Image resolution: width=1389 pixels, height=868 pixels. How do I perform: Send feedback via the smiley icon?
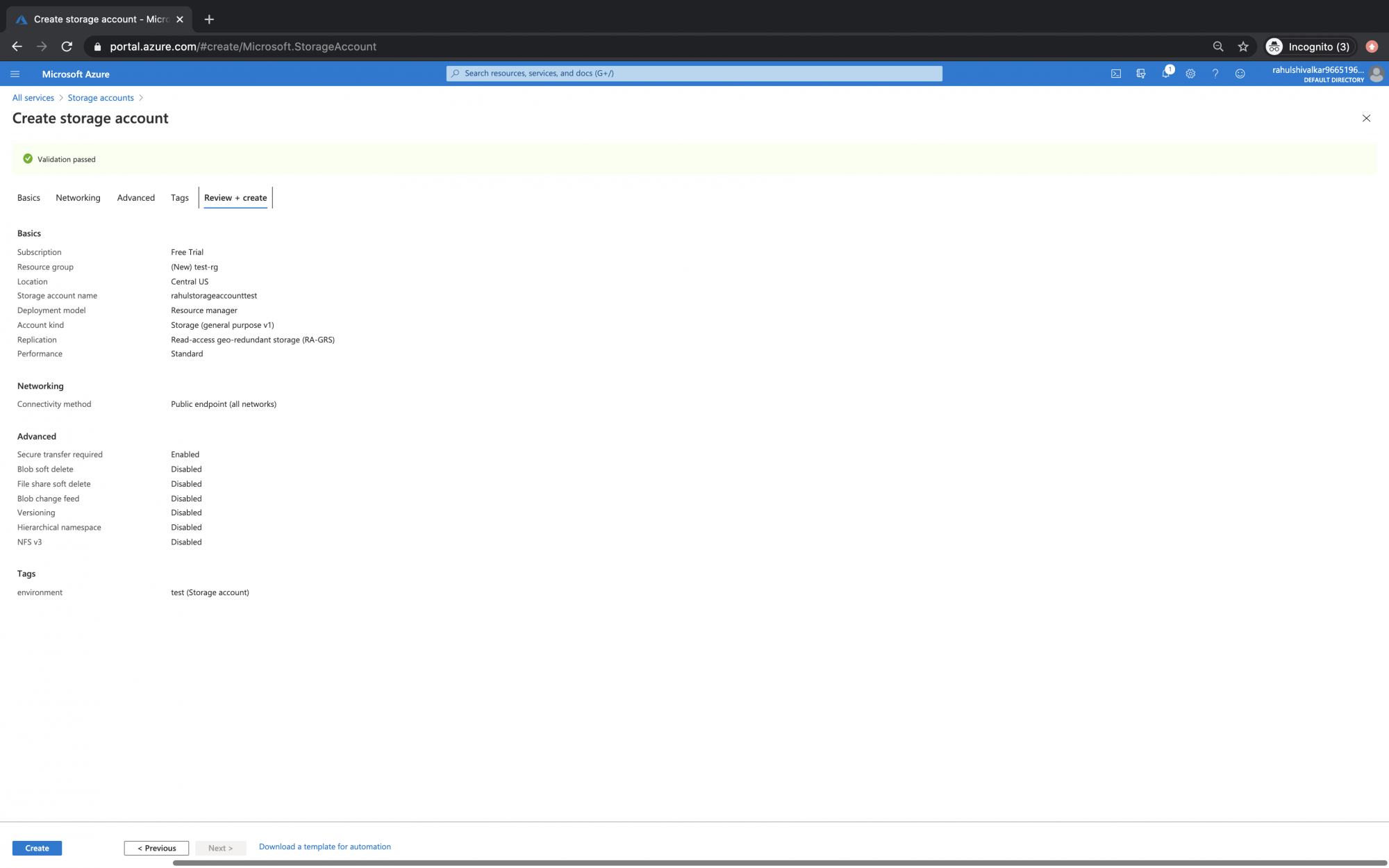[1240, 74]
